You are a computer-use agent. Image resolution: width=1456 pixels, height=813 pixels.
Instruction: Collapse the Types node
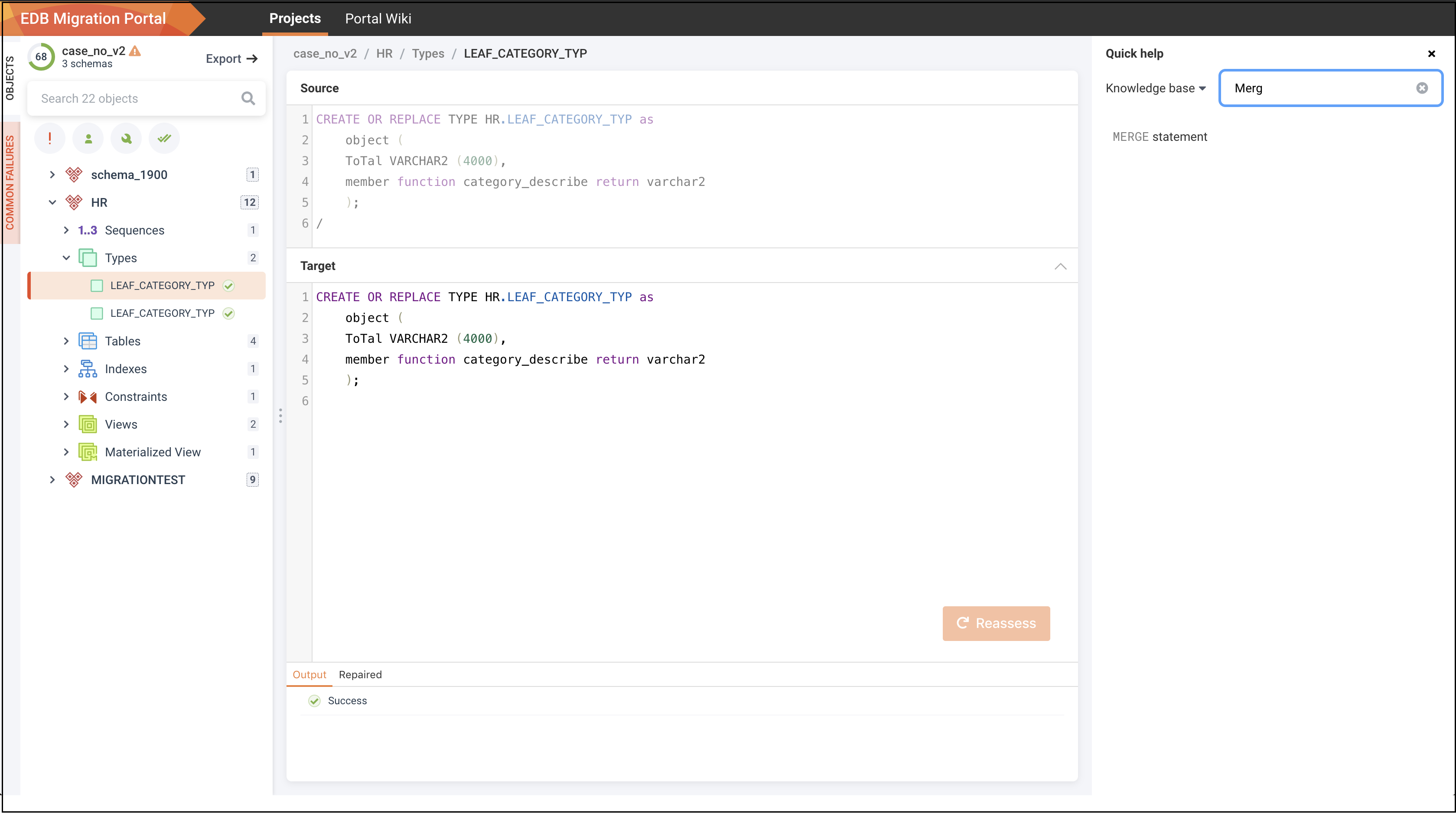coord(66,257)
